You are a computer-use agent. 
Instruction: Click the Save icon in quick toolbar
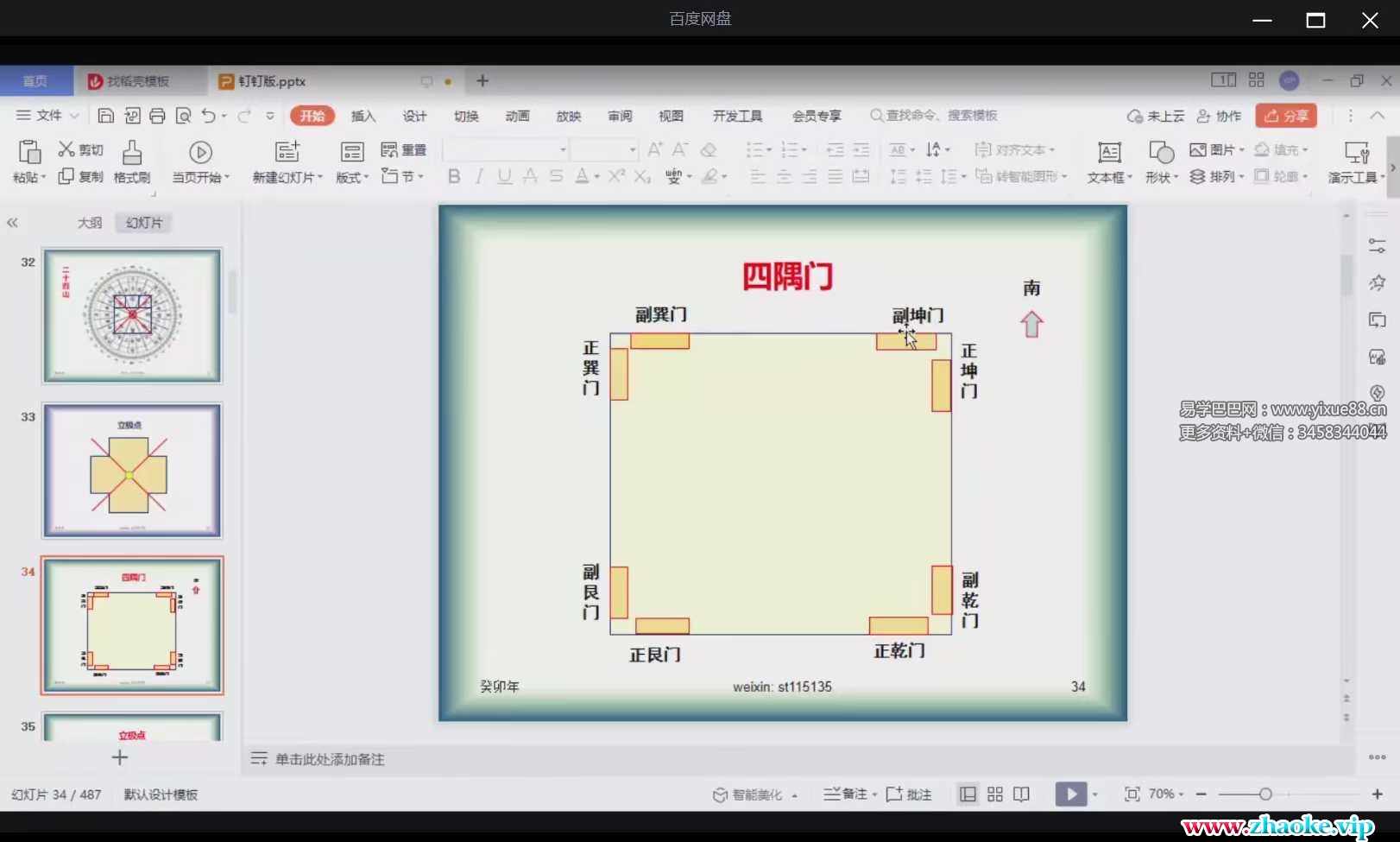pyautogui.click(x=106, y=116)
